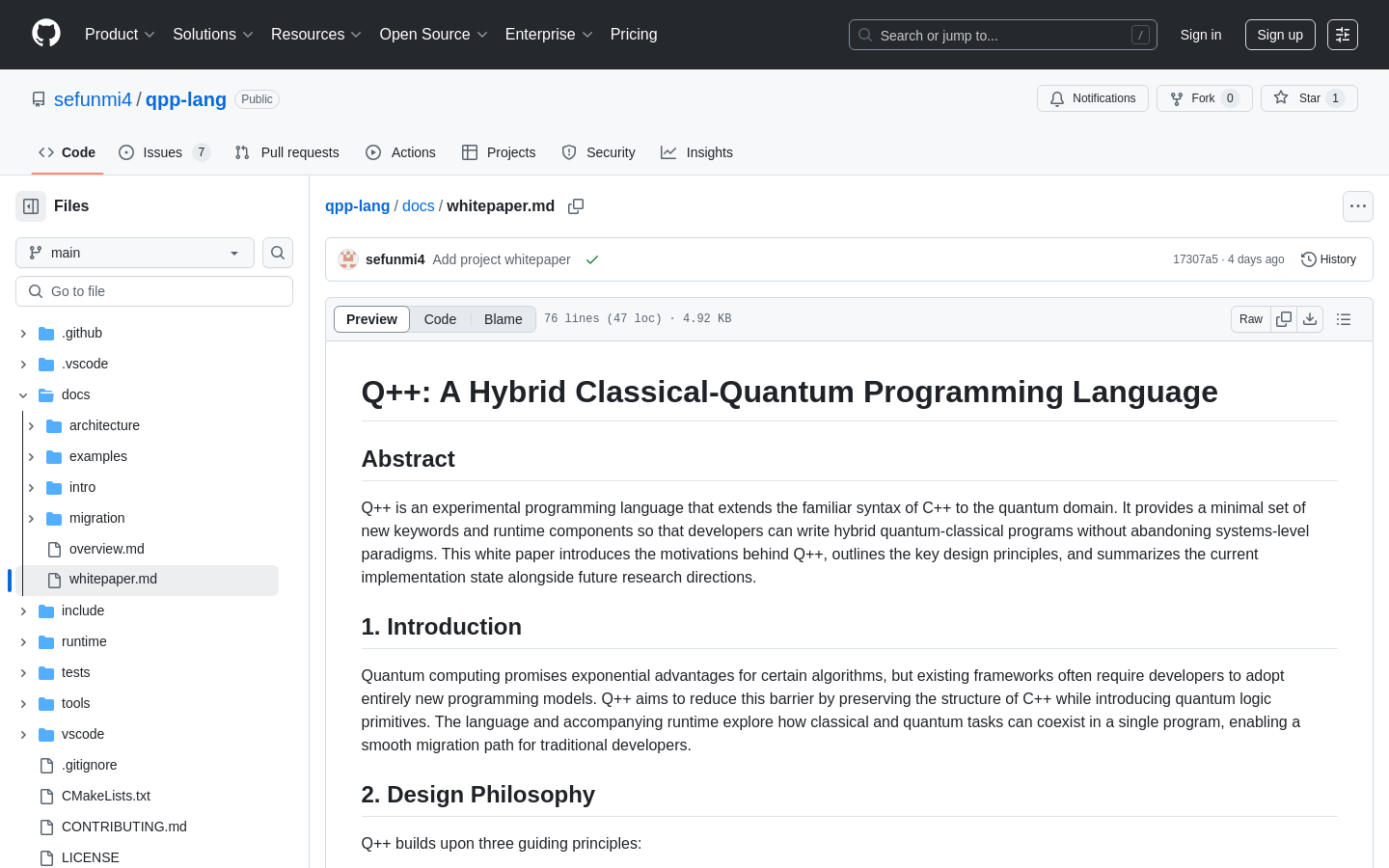Open Notifications for the repository

1093,98
